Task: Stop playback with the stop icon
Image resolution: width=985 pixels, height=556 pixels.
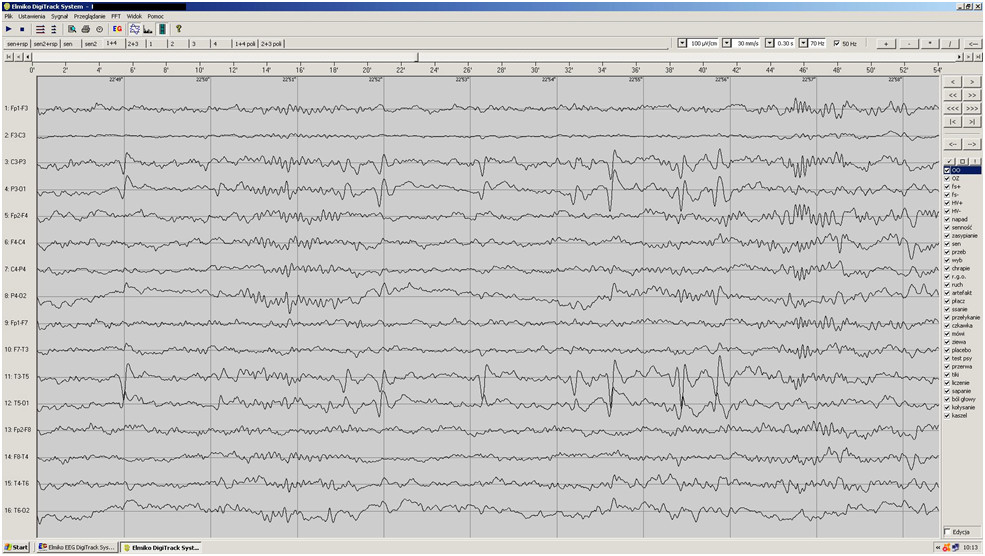Action: tap(22, 29)
